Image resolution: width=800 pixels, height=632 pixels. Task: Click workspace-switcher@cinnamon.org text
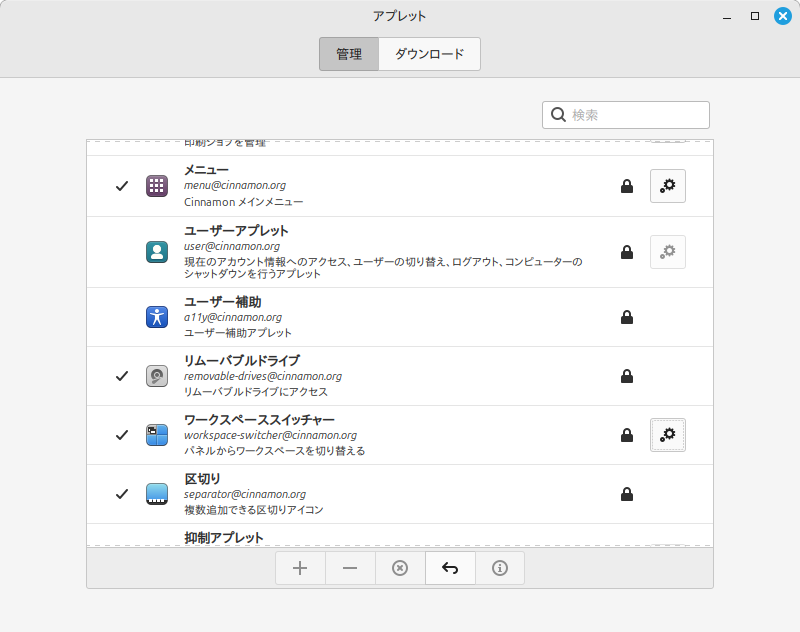point(270,435)
